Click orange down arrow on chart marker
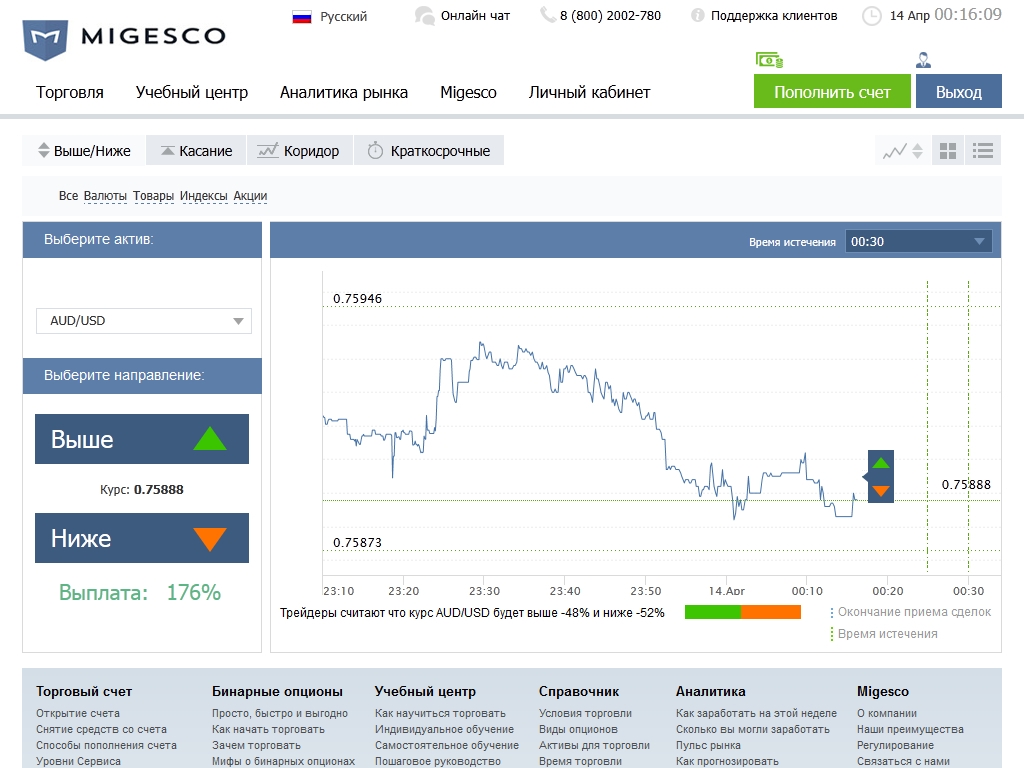The image size is (1024, 768). pyautogui.click(x=880, y=491)
